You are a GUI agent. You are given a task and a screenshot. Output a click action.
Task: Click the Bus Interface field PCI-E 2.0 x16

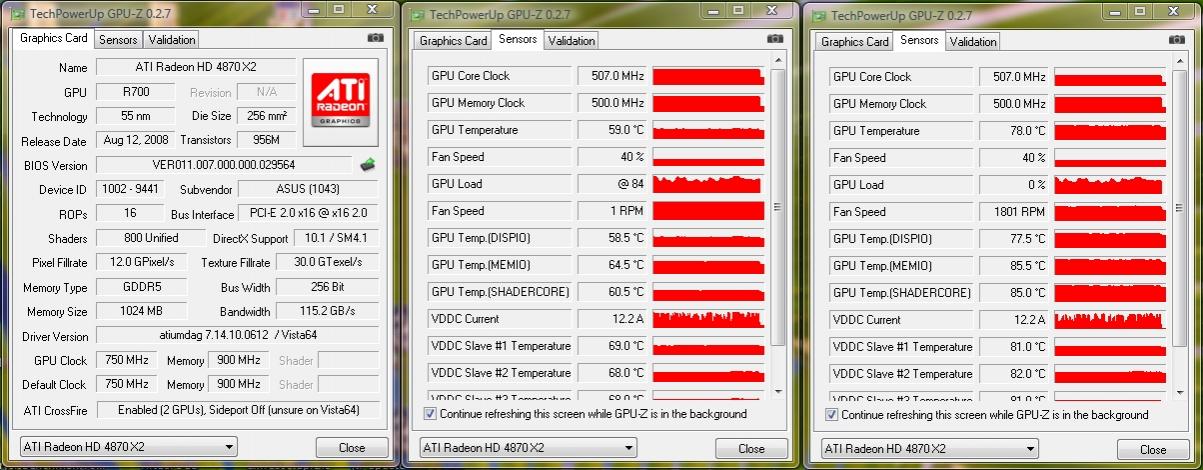(309, 214)
